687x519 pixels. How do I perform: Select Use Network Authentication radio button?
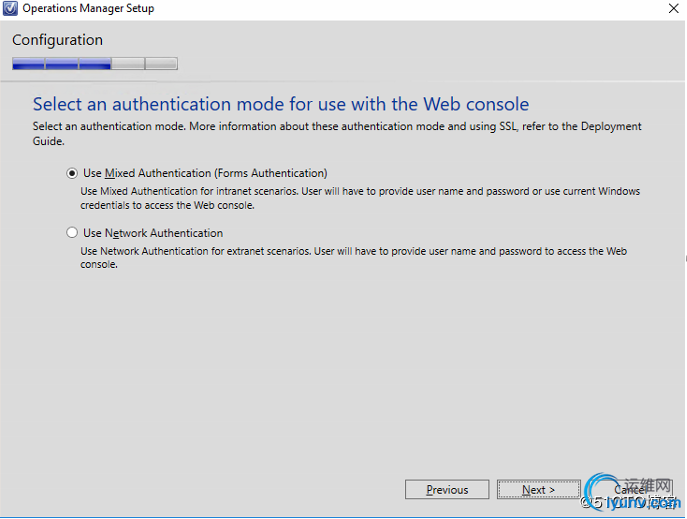tap(72, 233)
